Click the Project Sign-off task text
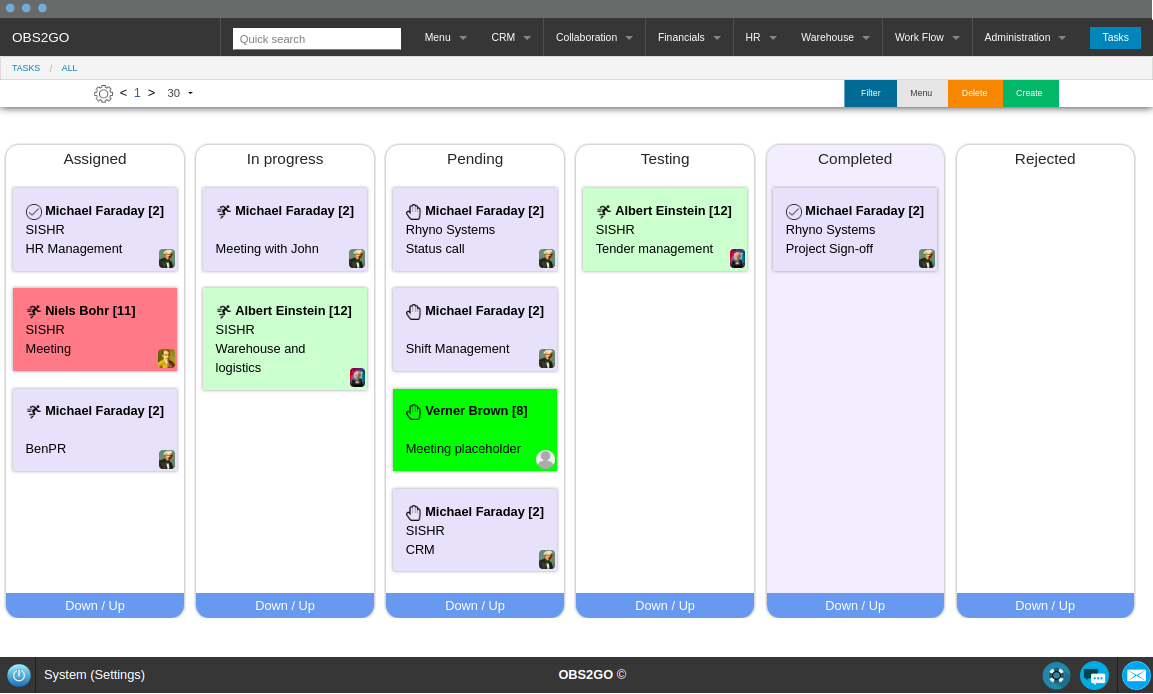The width and height of the screenshot is (1153, 694). pos(829,249)
